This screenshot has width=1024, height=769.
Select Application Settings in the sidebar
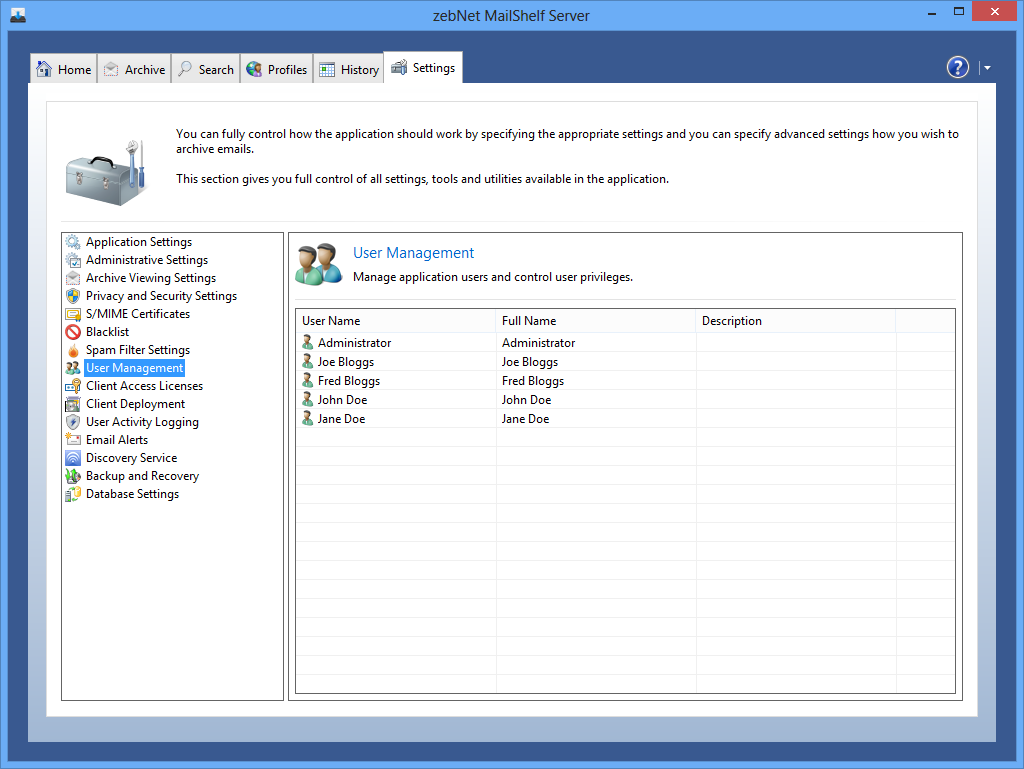point(138,242)
